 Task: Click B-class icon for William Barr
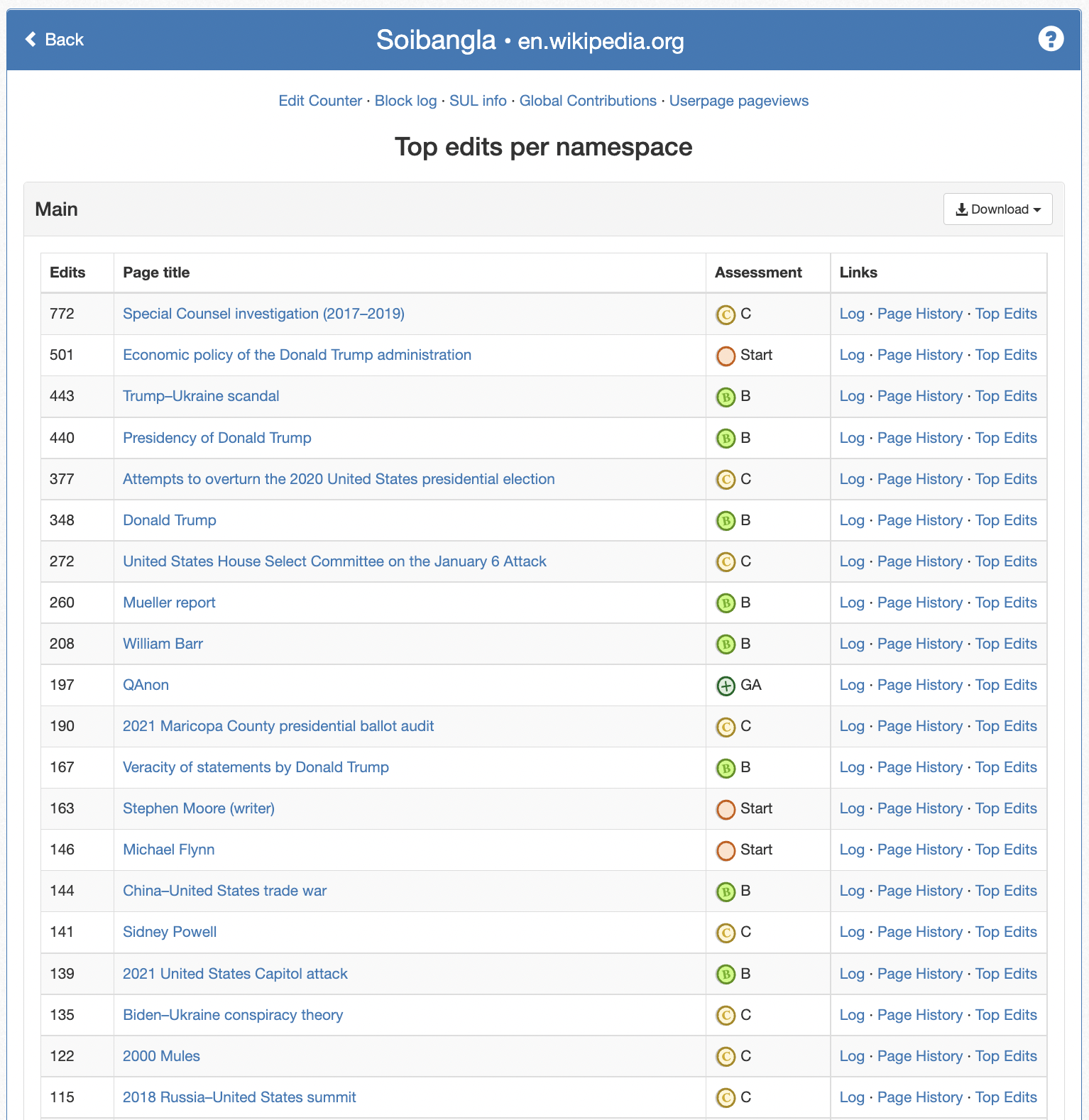click(726, 644)
